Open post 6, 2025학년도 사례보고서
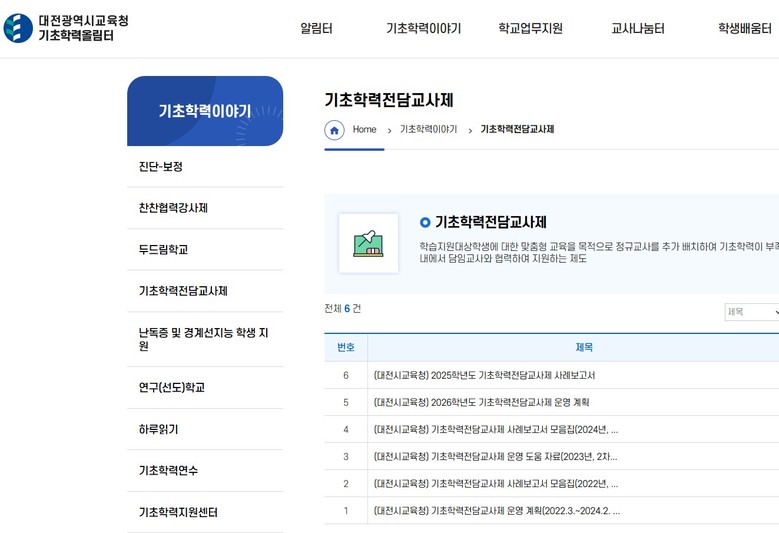Viewport: 779px width, 533px height. point(484,375)
